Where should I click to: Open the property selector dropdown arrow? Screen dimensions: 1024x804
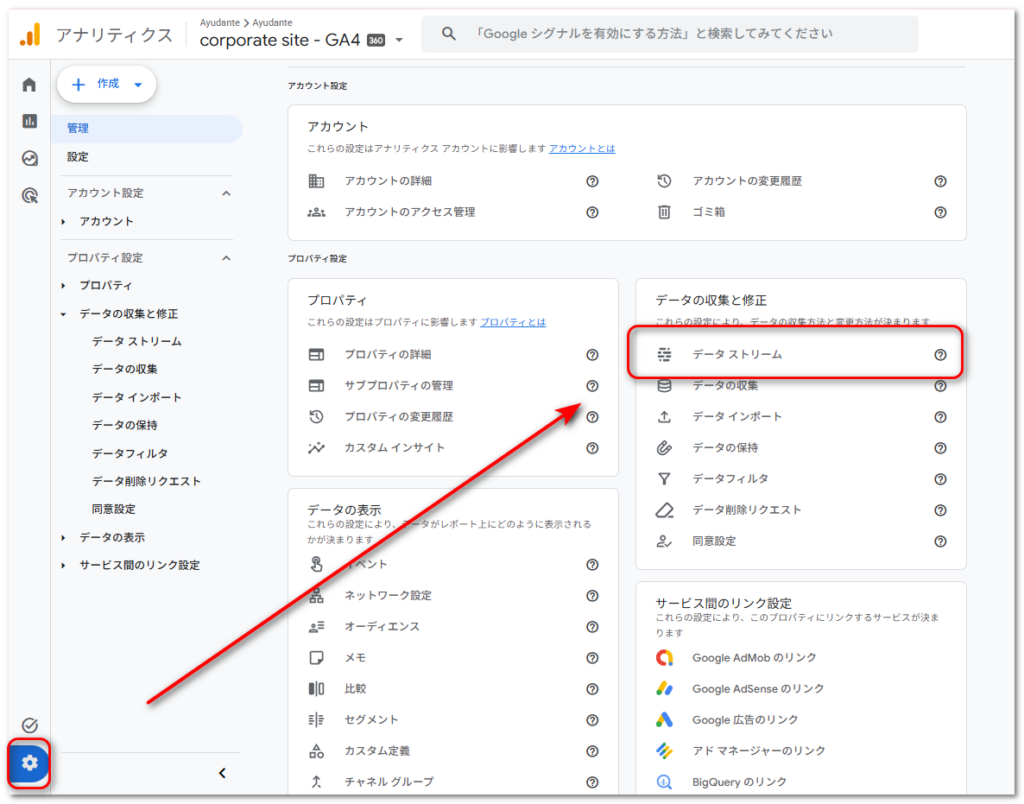(399, 40)
